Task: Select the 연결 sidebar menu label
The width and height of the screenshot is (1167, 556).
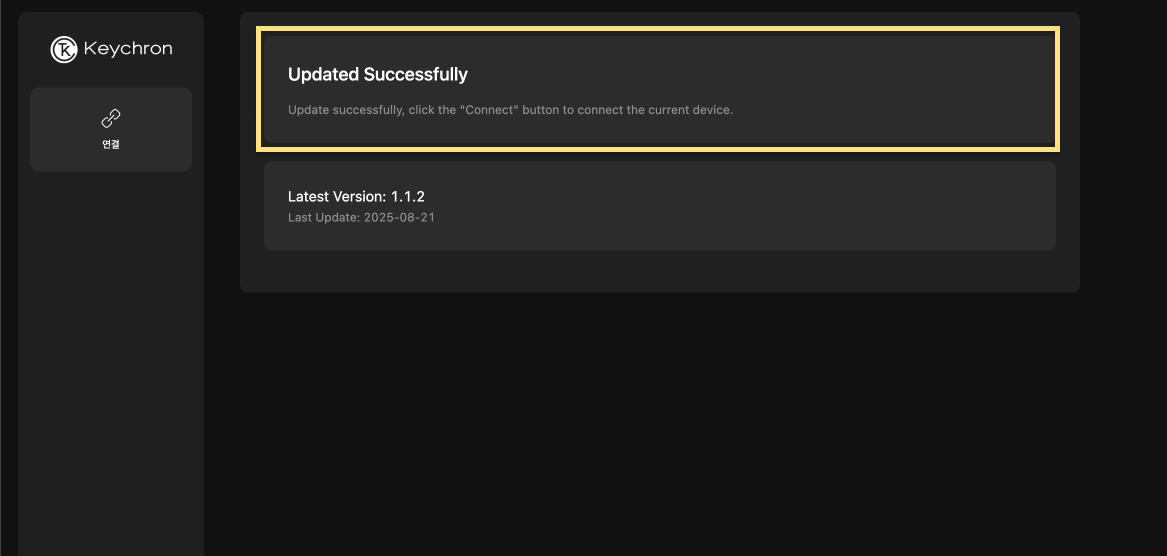Action: coord(111,144)
